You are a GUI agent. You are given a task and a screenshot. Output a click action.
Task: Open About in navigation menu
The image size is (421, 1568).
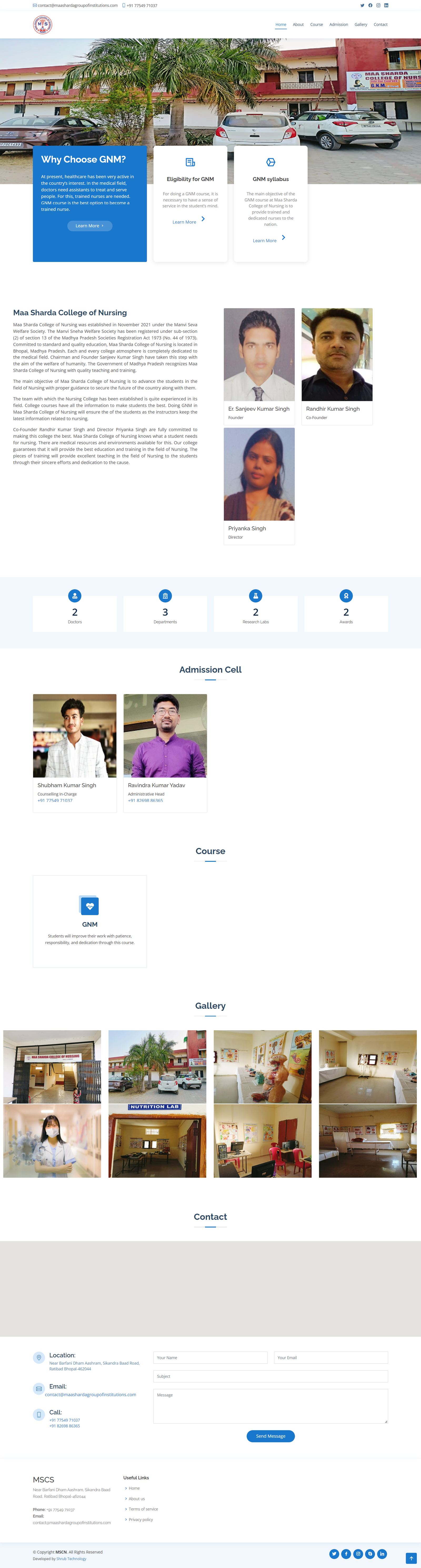pyautogui.click(x=298, y=25)
